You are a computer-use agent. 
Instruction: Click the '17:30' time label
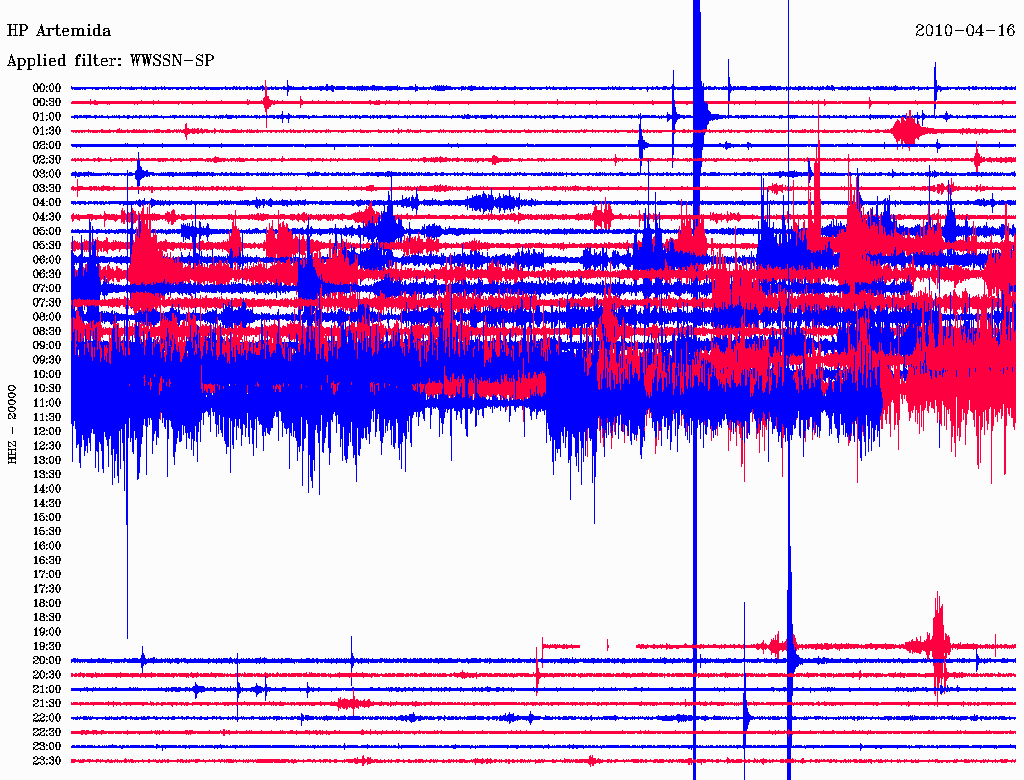pos(47,589)
